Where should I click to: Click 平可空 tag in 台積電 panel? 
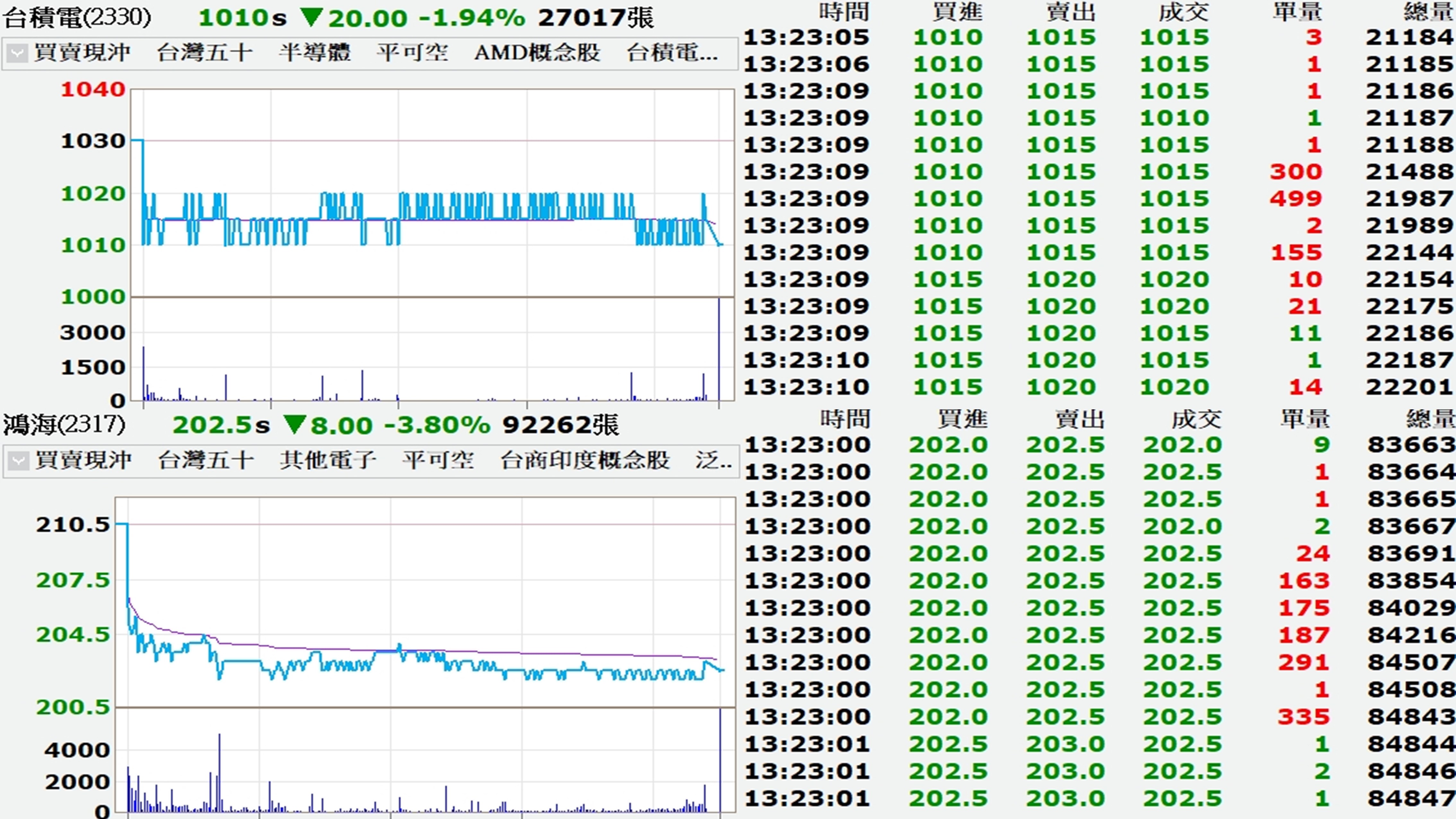pos(412,53)
